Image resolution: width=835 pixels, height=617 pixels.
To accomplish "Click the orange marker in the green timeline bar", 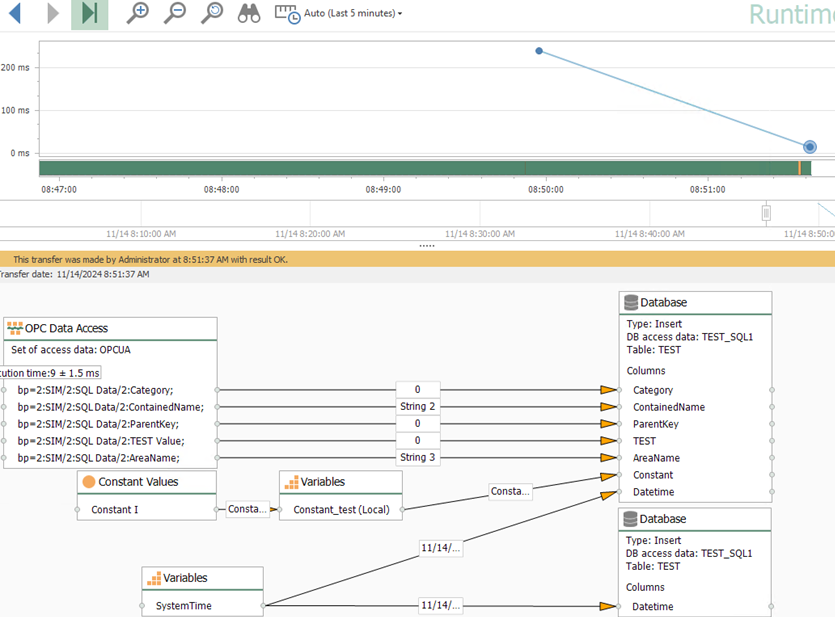I will click(x=799, y=168).
